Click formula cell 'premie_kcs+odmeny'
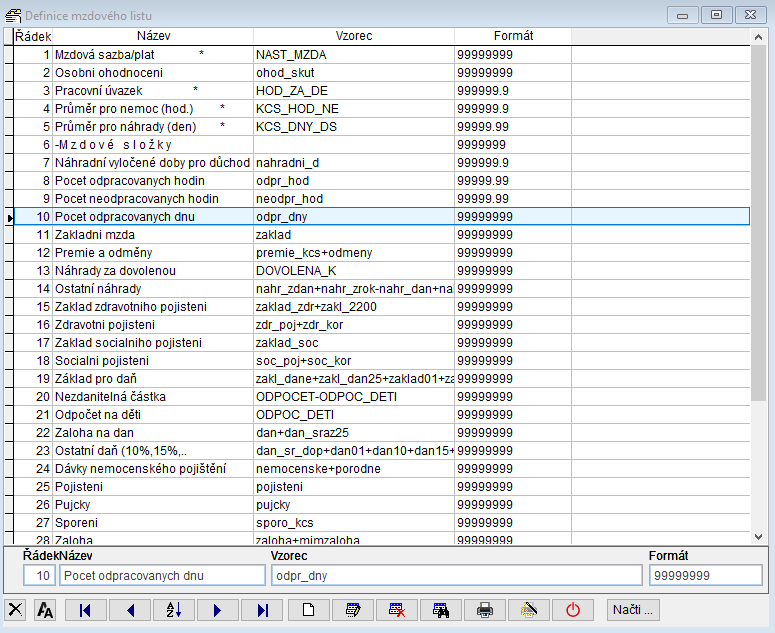This screenshot has width=775, height=633. click(x=354, y=253)
